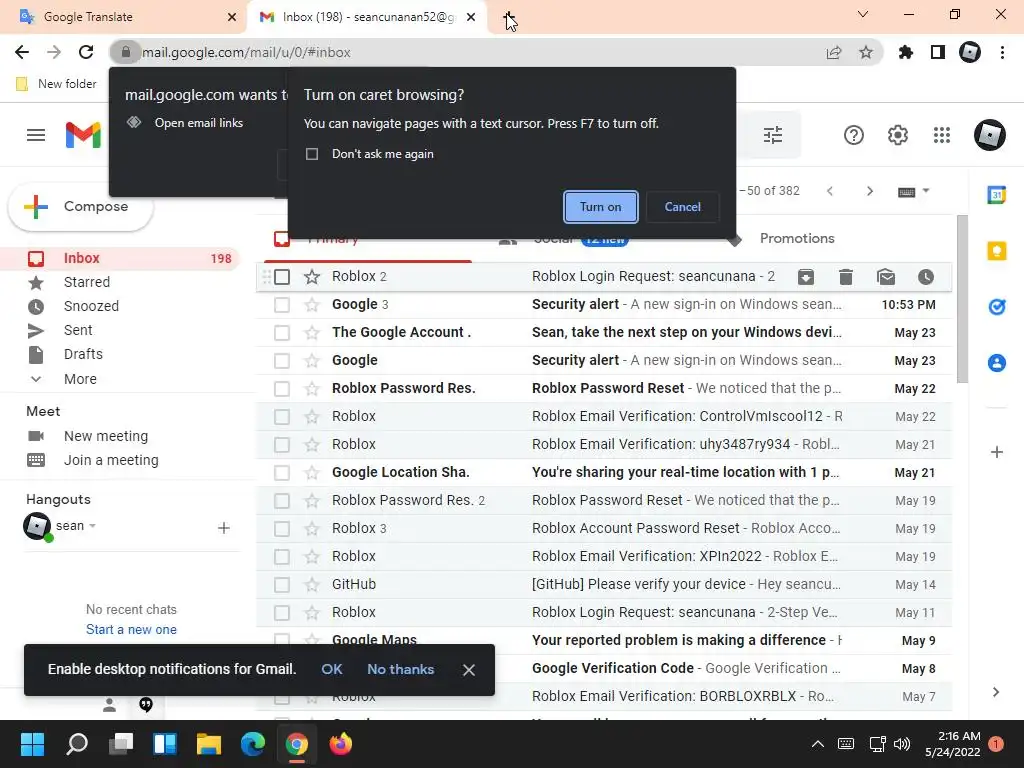
Task: Select The Google Account email checkbox
Action: (x=282, y=333)
